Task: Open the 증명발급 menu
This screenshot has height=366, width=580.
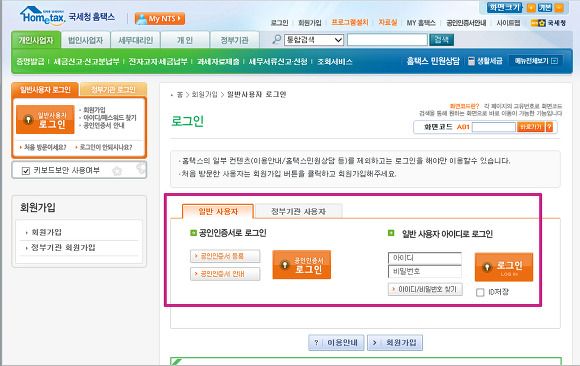Action: click(x=30, y=61)
